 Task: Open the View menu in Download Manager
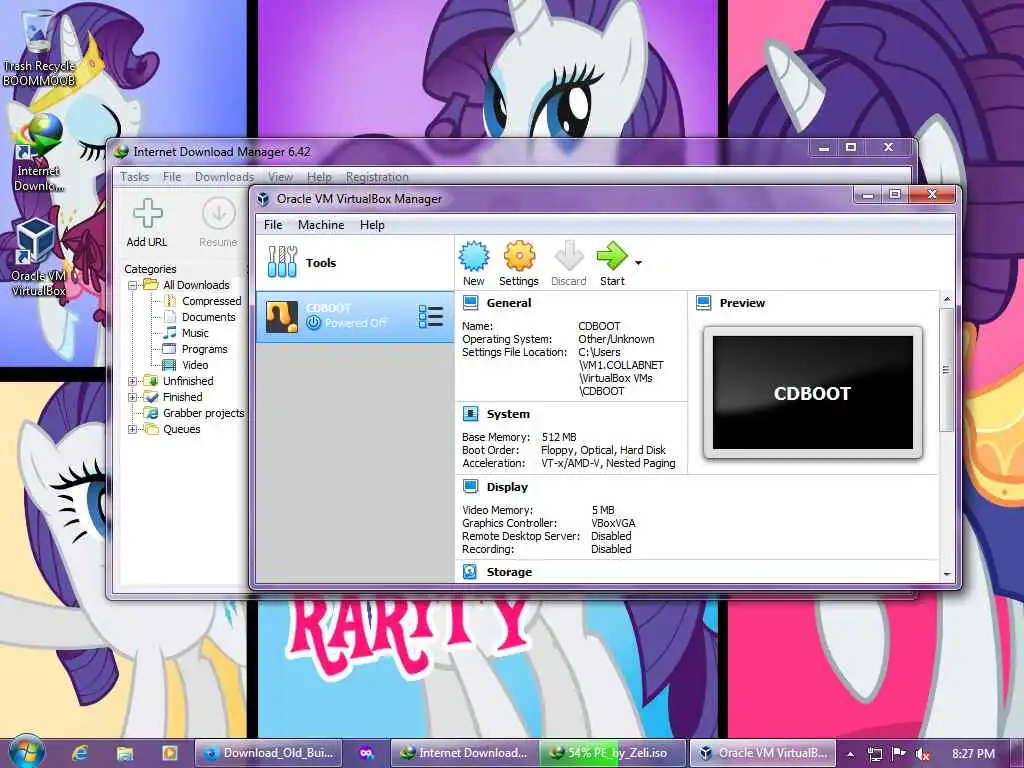(x=280, y=177)
